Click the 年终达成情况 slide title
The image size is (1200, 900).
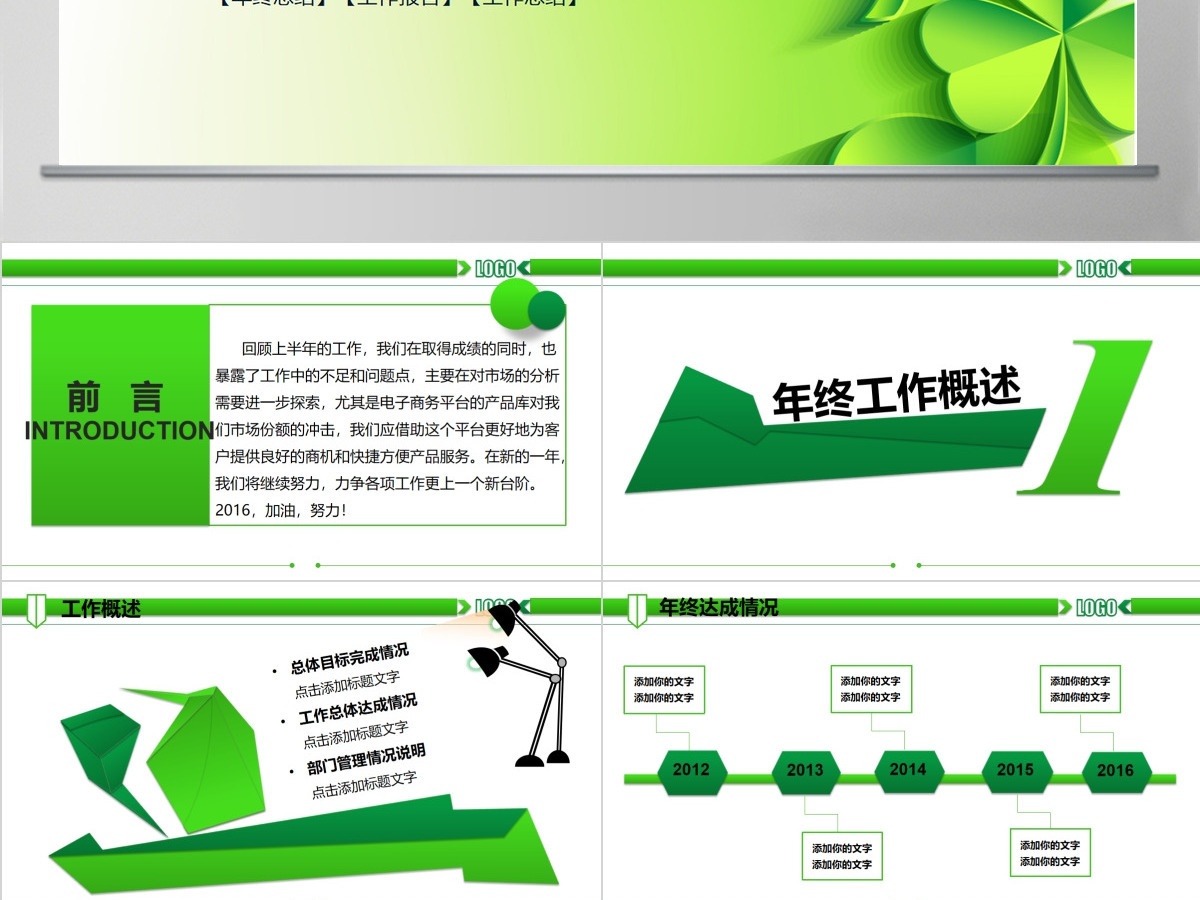(719, 607)
